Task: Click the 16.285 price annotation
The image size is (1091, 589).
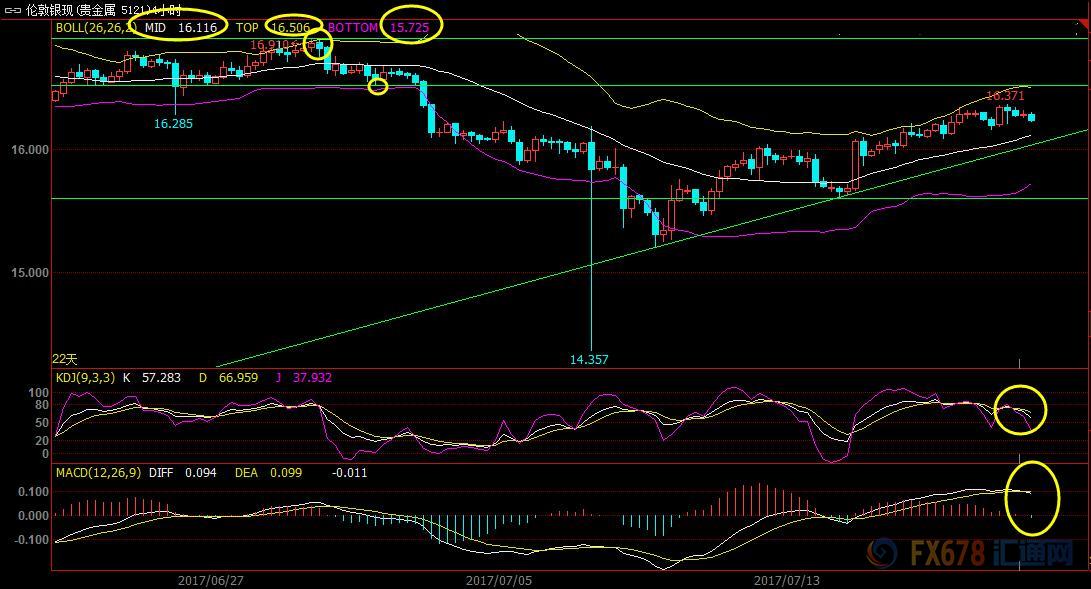Action: 173,124
